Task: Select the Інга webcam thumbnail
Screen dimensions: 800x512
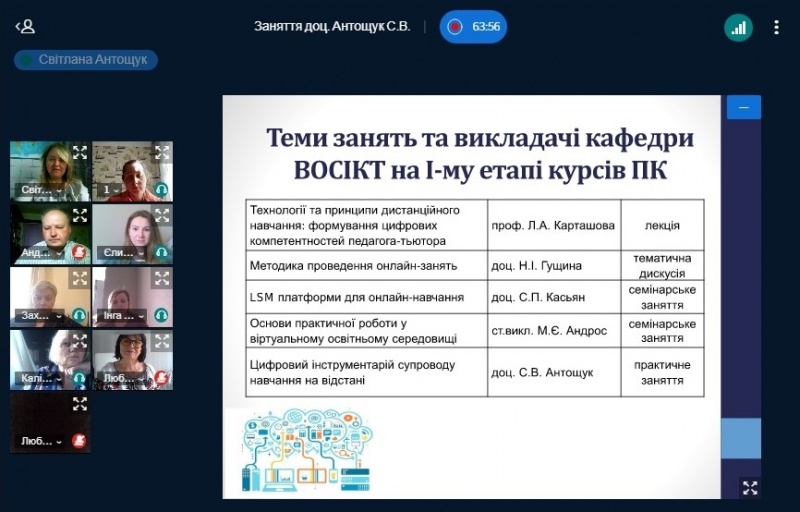Action: [x=130, y=297]
